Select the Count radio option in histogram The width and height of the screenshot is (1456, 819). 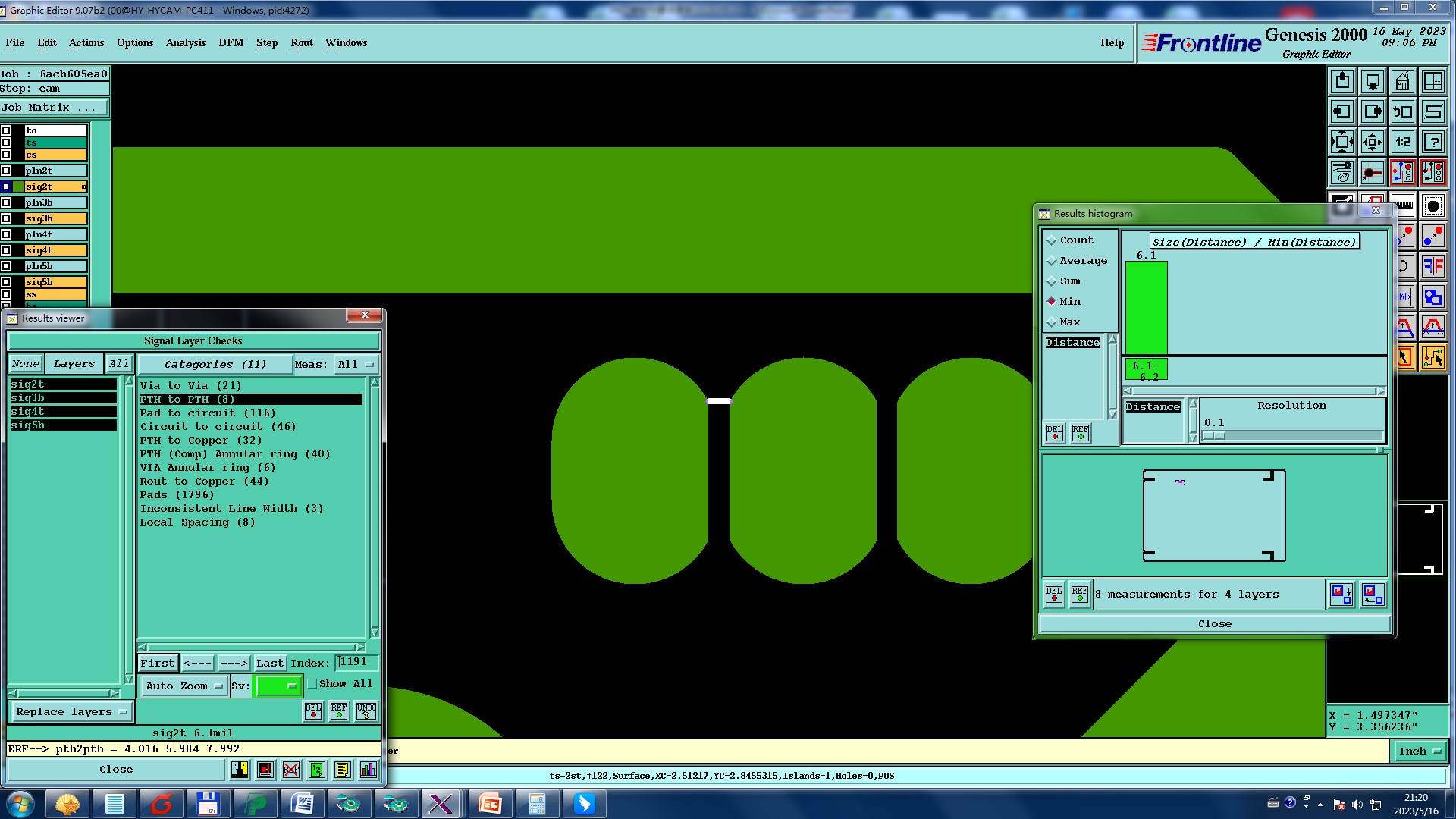(1070, 240)
